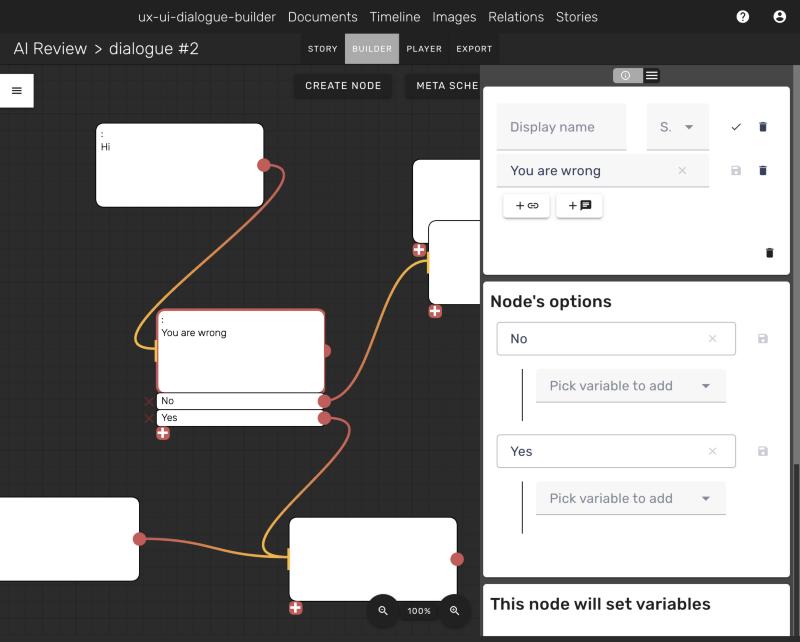Select the Builder tab
Image resolution: width=800 pixels, height=642 pixels.
(372, 49)
